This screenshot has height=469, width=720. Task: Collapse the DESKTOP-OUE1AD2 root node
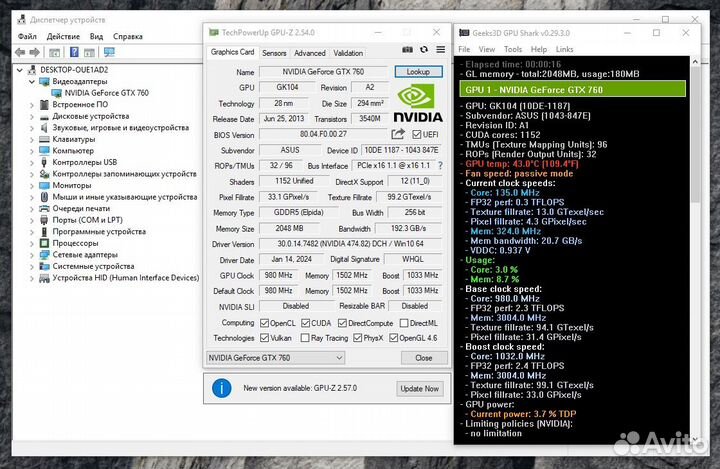[x=20, y=70]
